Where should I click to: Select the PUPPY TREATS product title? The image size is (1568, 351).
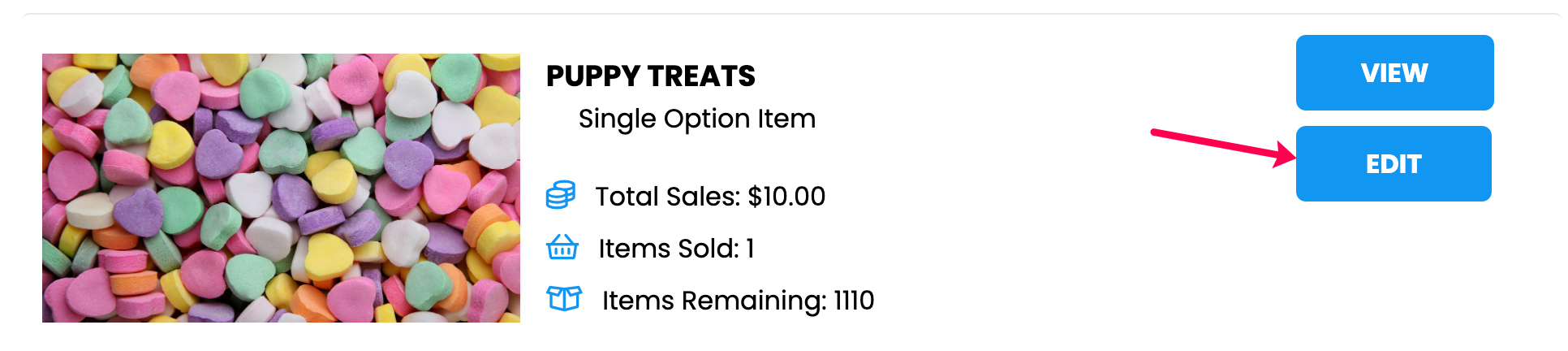[651, 76]
